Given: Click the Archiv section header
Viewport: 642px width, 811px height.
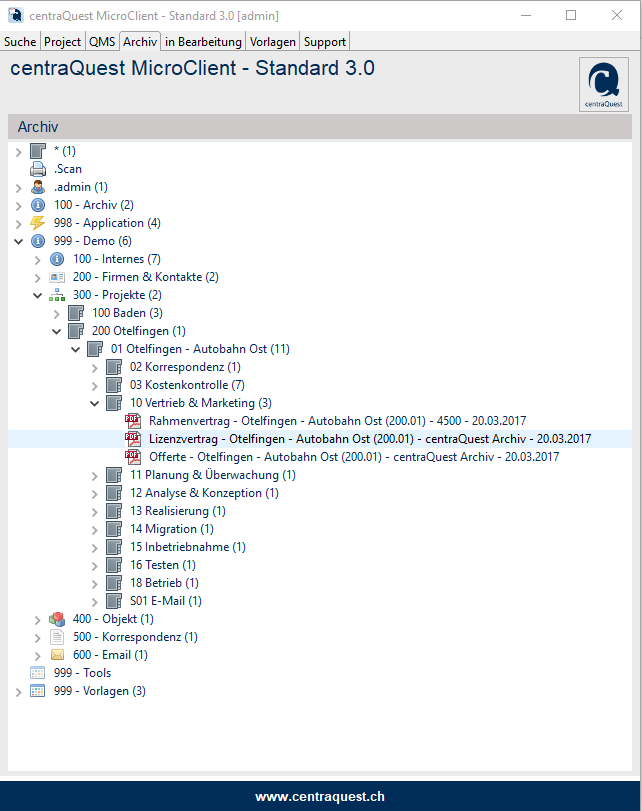Looking at the screenshot, I should (x=320, y=127).
